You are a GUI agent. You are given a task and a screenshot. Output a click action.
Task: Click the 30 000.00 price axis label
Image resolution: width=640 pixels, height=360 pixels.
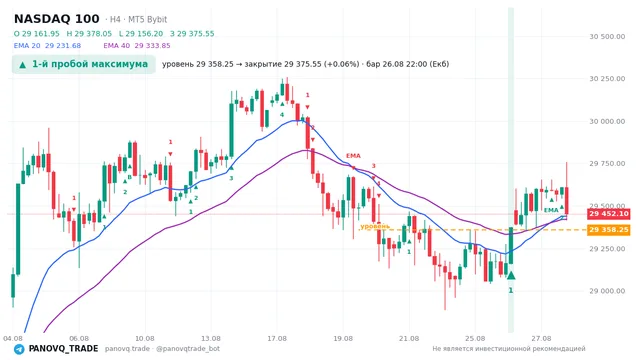click(x=607, y=121)
